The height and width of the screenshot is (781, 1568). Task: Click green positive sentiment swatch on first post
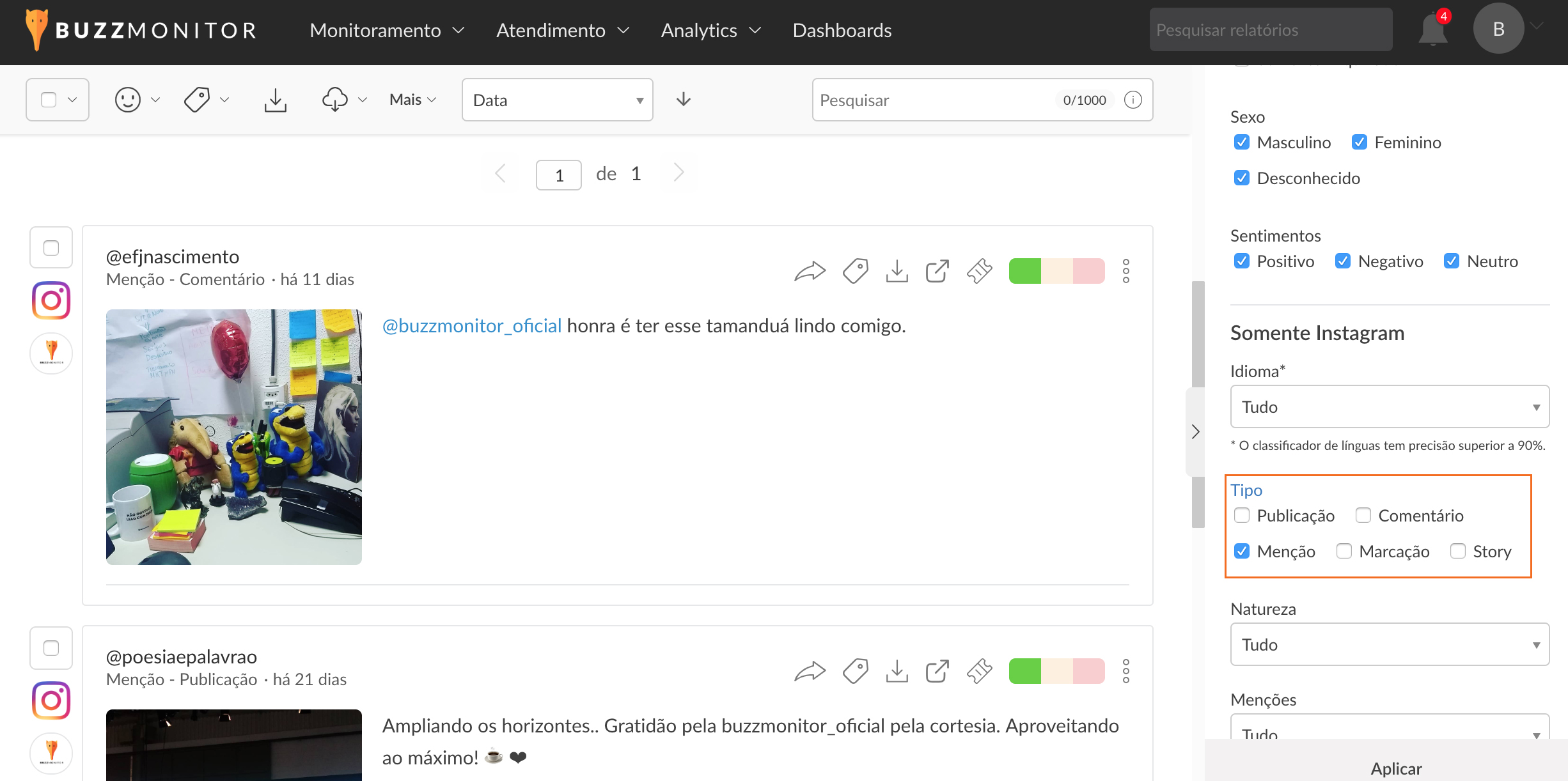[1024, 272]
